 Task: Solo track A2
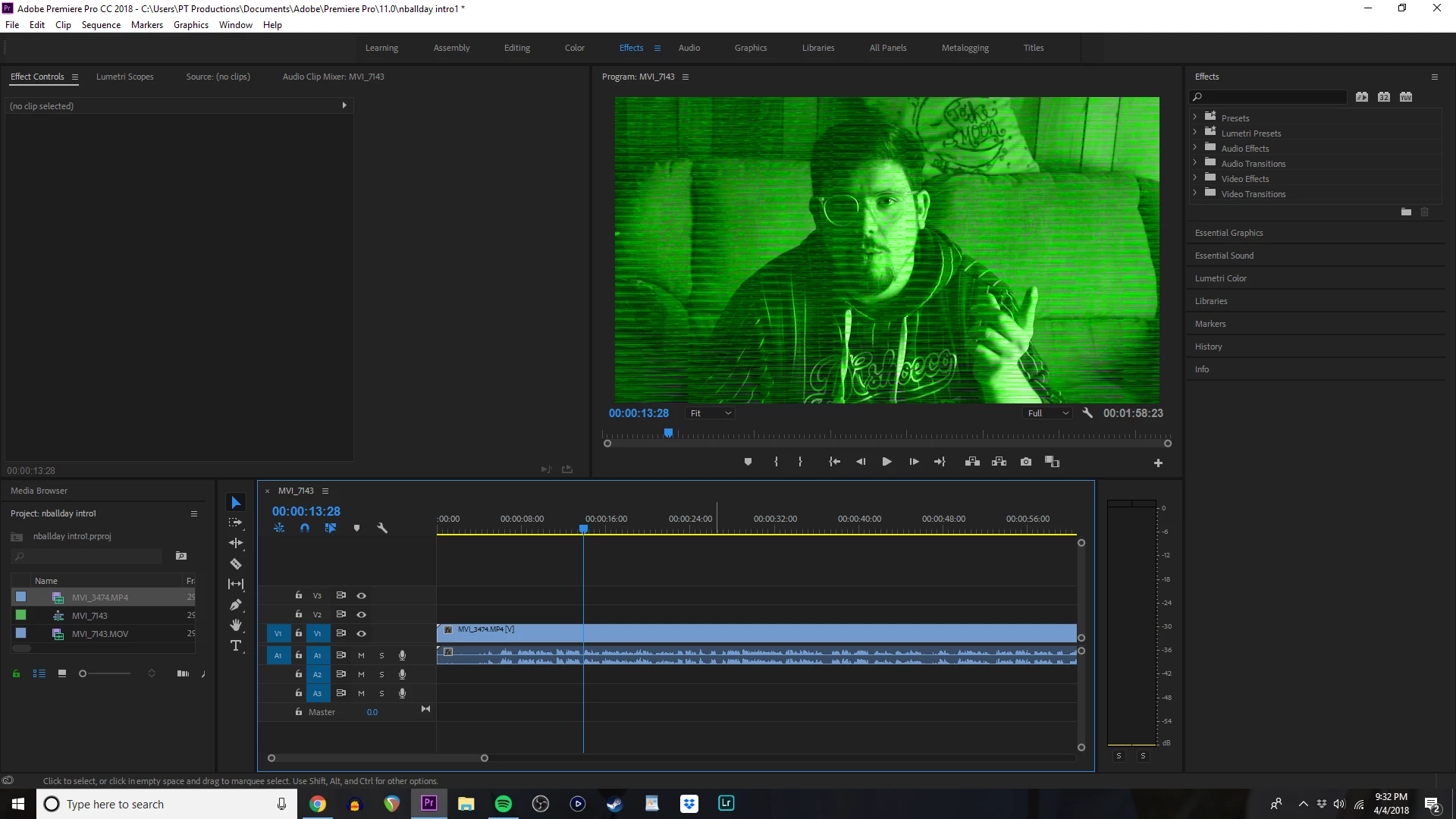381,674
